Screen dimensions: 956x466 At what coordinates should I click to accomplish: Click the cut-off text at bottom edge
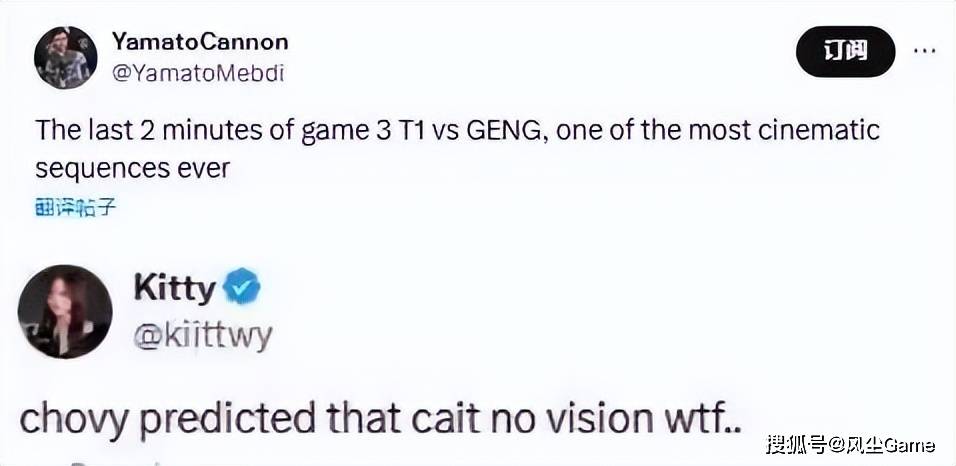[x=116, y=462]
